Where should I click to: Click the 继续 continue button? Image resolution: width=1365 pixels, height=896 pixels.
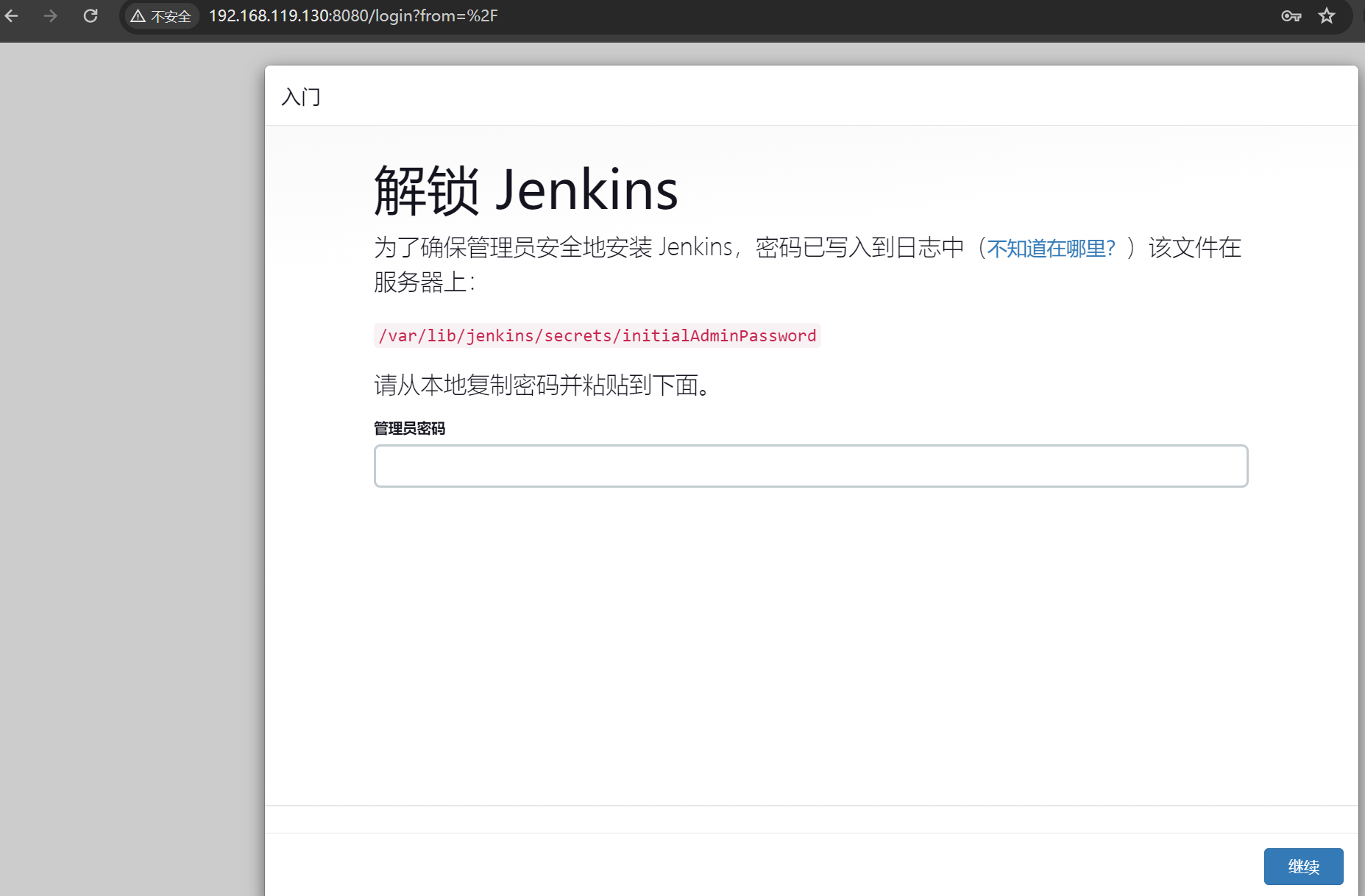[1303, 867]
